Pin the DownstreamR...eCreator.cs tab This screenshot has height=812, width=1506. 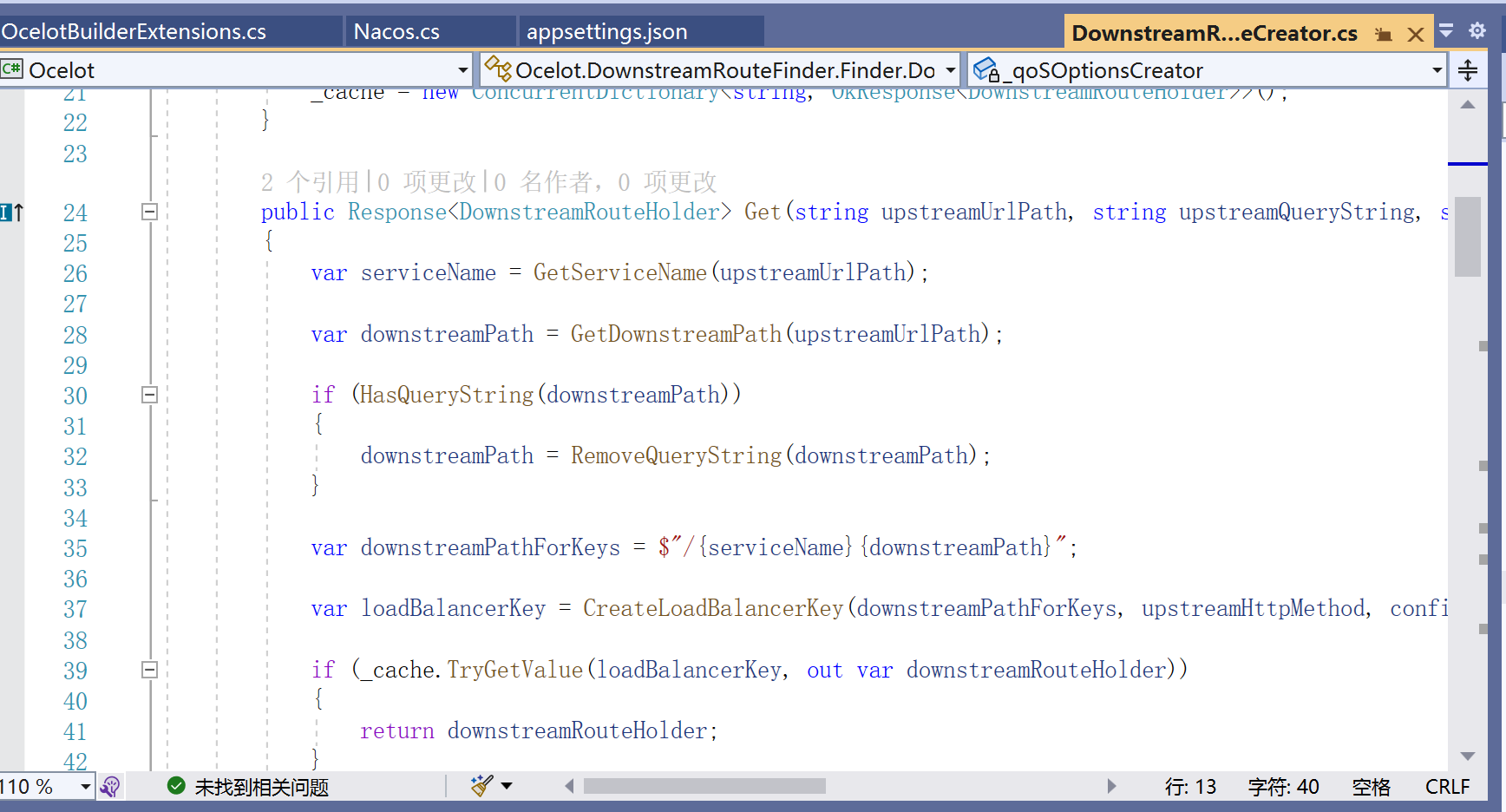click(x=1382, y=33)
